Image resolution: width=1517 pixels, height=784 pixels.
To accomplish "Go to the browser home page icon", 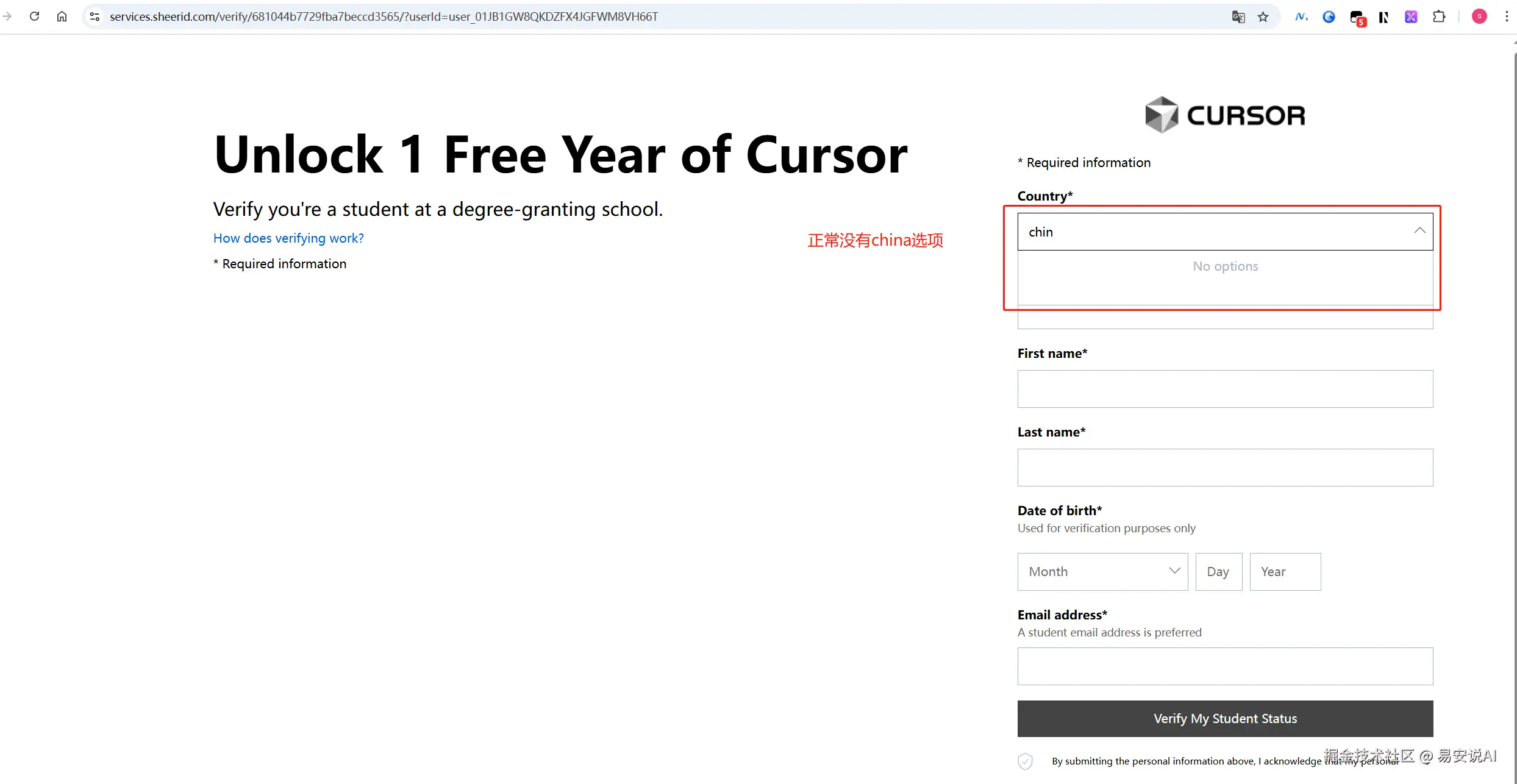I will (x=62, y=16).
